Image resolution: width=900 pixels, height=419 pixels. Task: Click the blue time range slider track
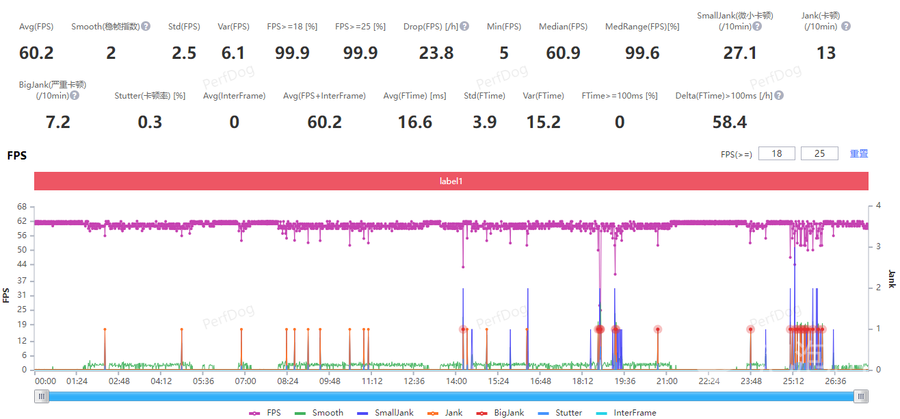pyautogui.click(x=451, y=396)
